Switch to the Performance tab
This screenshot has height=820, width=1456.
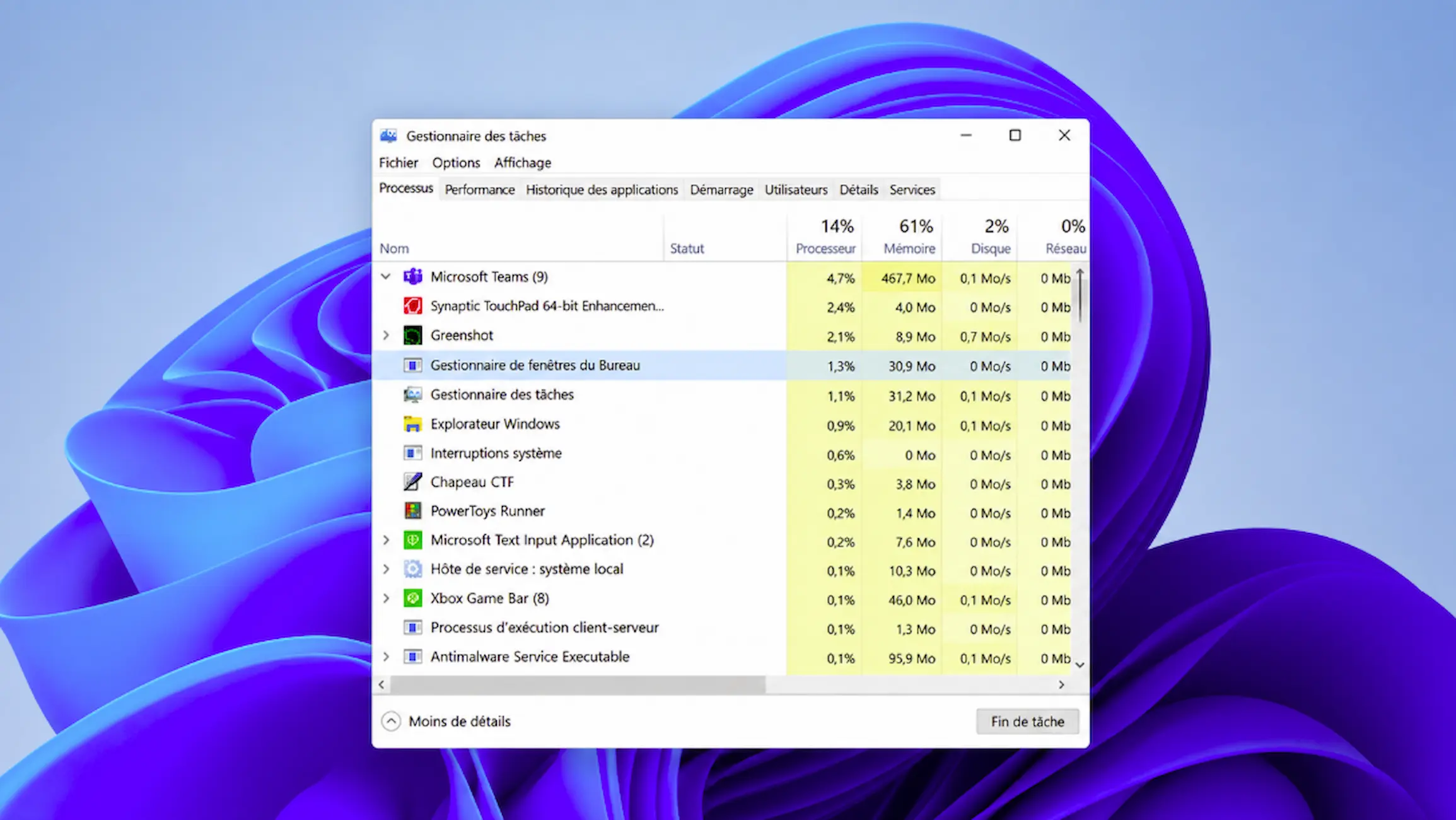point(480,190)
